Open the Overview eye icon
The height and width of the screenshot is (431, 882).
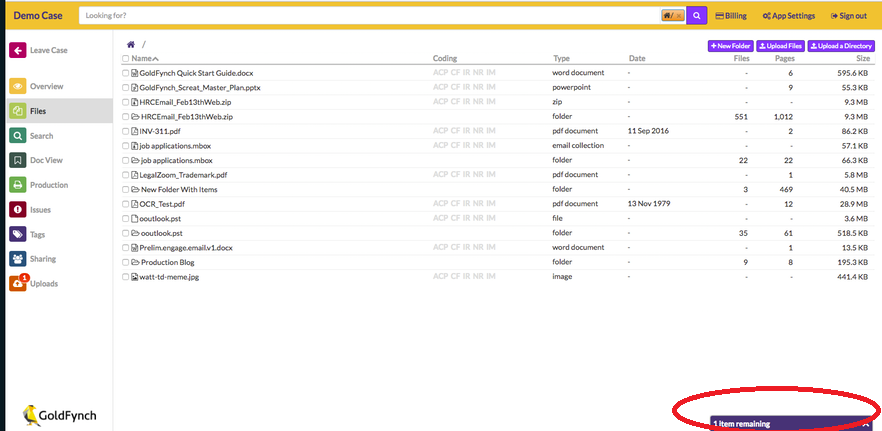[17, 87]
